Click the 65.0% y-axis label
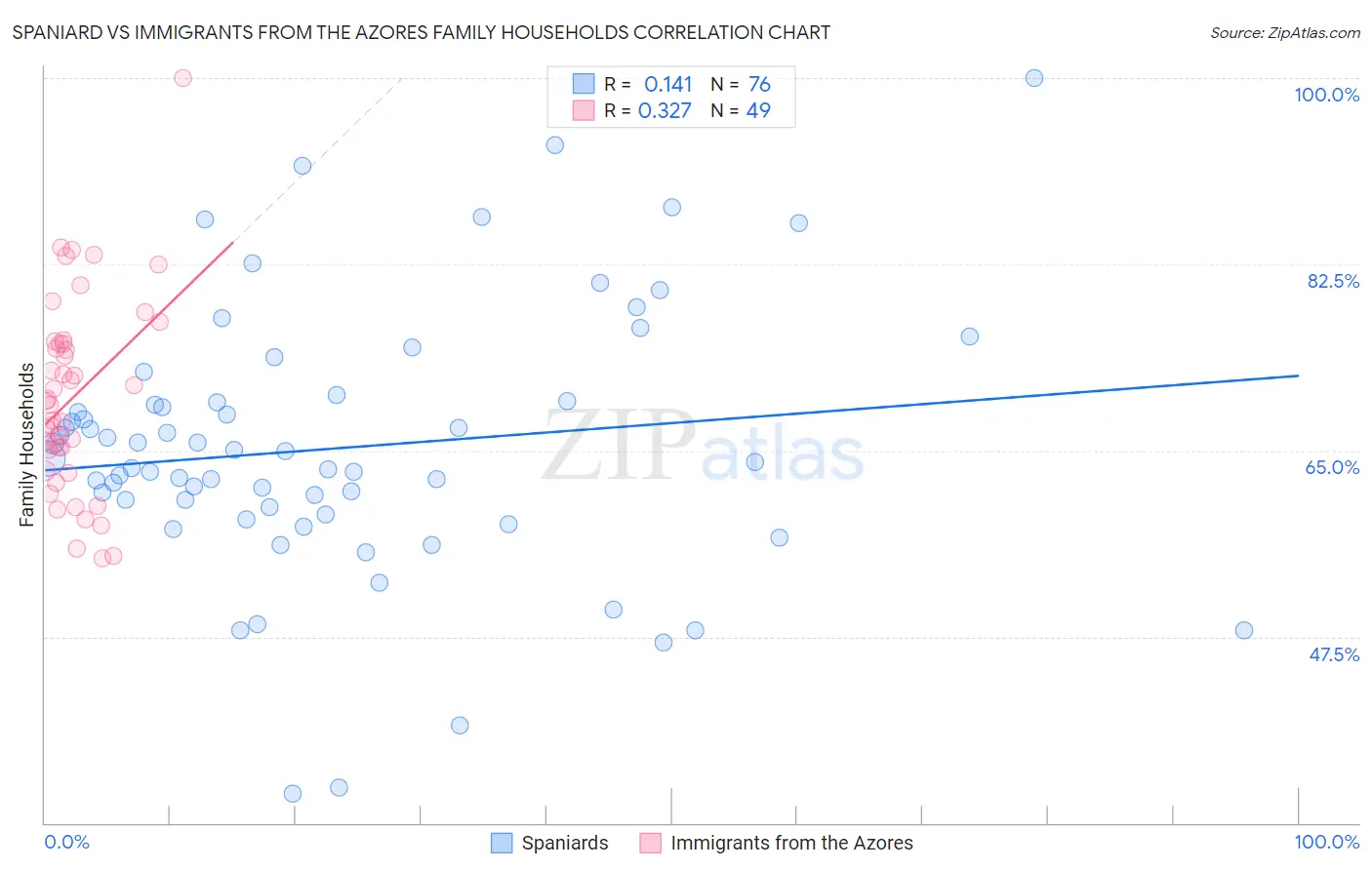Screen dimensions: 1372x870 pos(1333,467)
